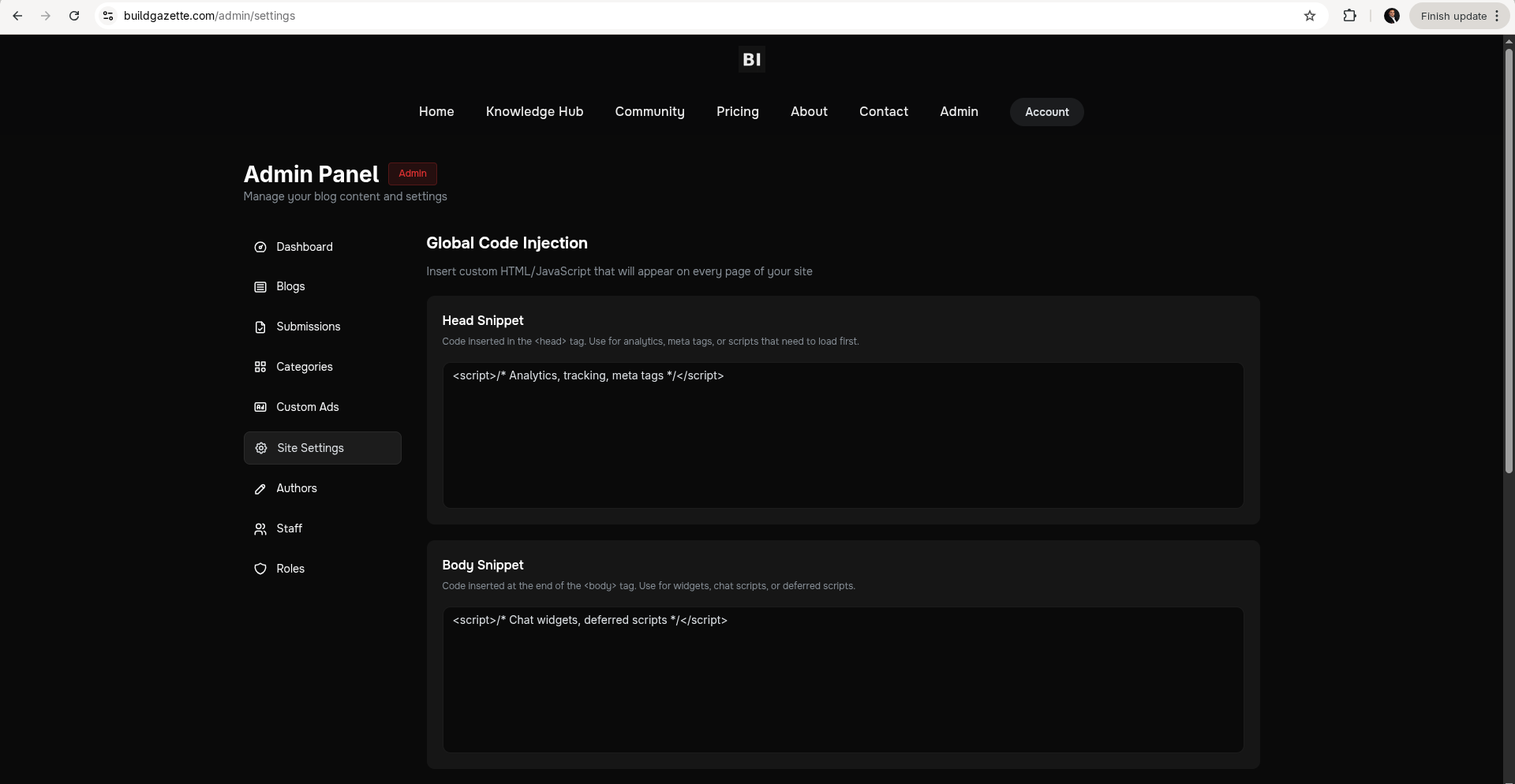Open Roles in admin sidebar
This screenshot has width=1515, height=784.
click(x=322, y=569)
